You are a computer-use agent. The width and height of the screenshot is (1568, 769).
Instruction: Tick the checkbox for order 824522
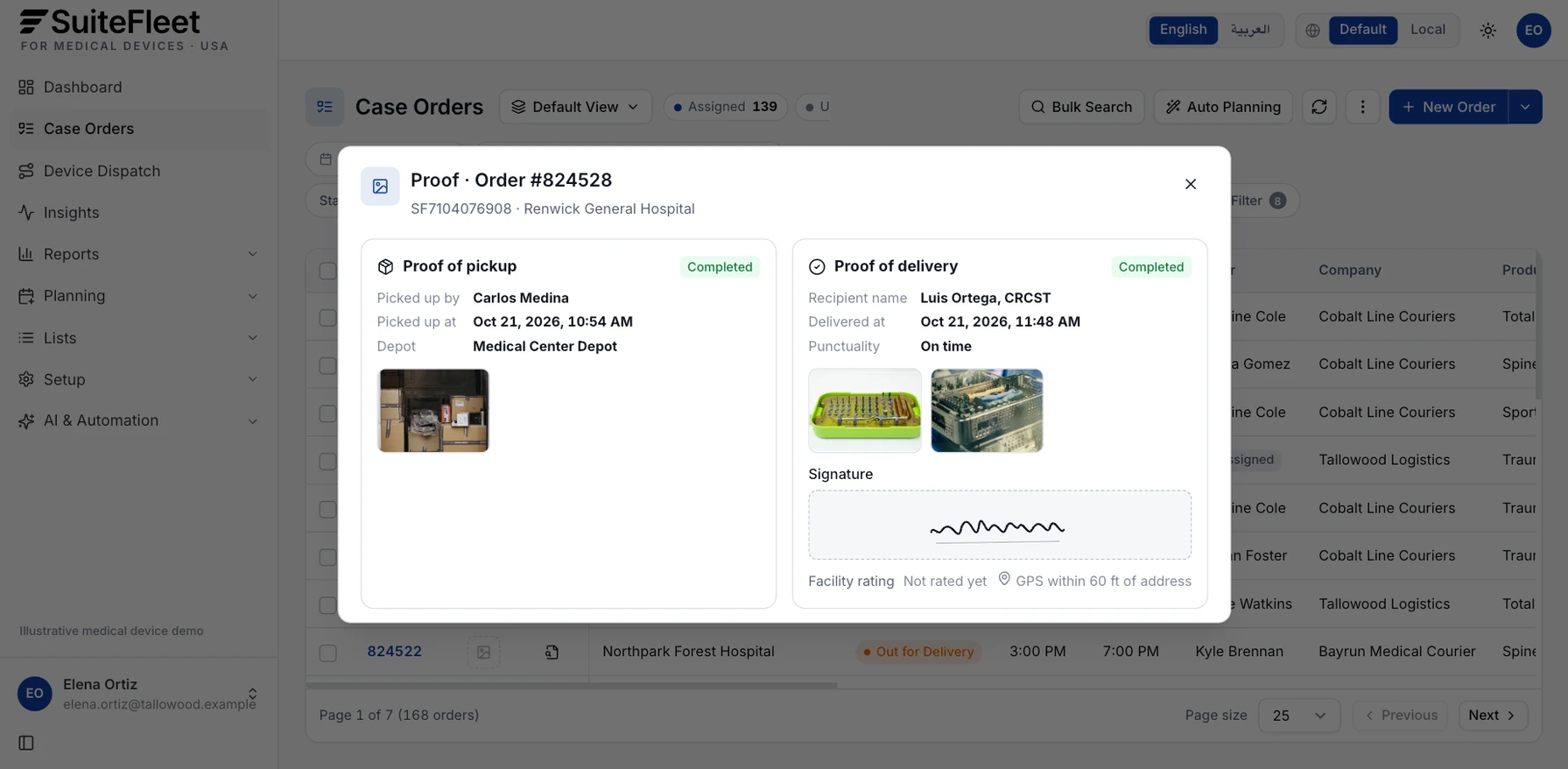(328, 653)
